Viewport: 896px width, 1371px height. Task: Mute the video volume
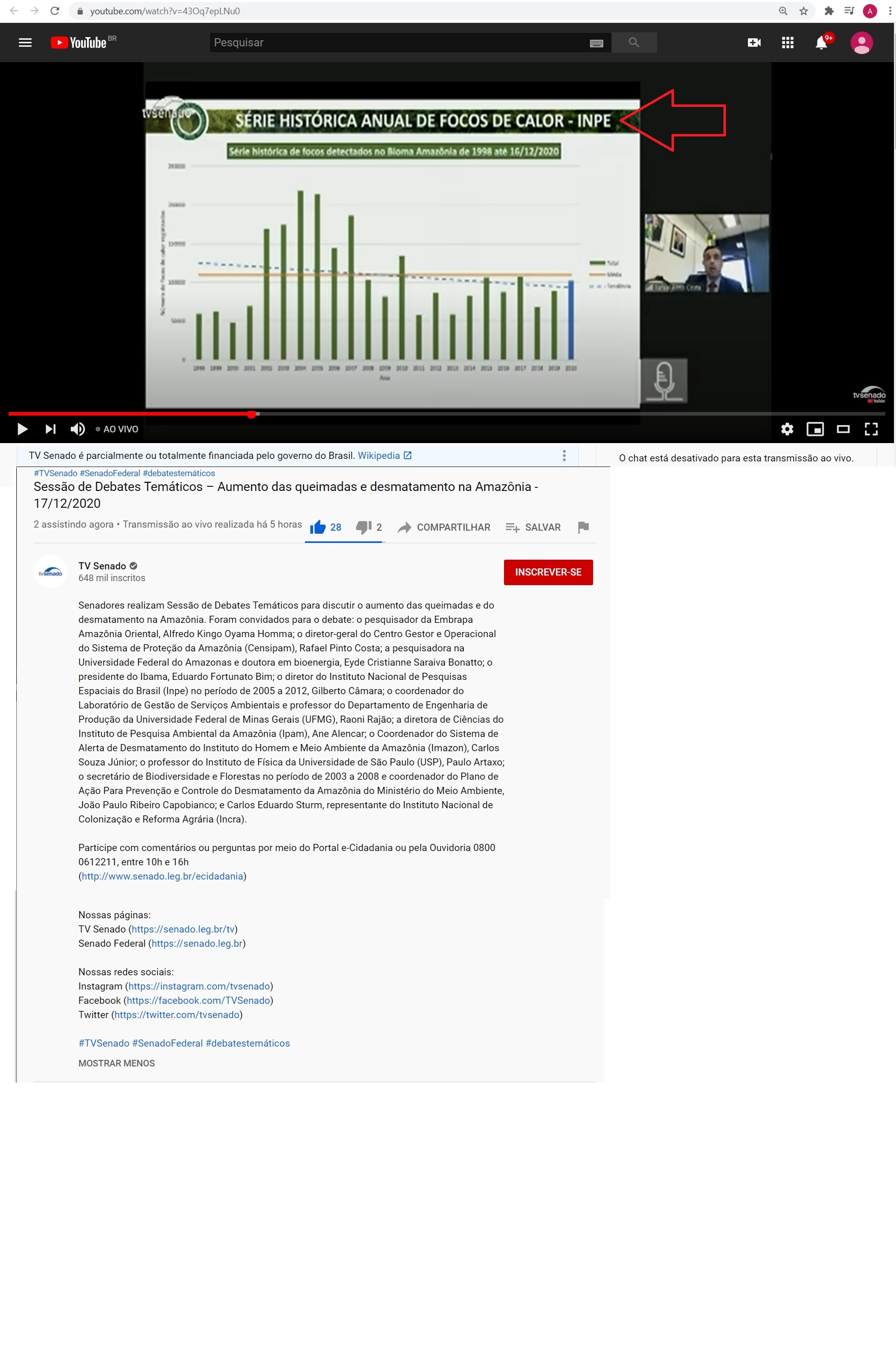[x=78, y=429]
